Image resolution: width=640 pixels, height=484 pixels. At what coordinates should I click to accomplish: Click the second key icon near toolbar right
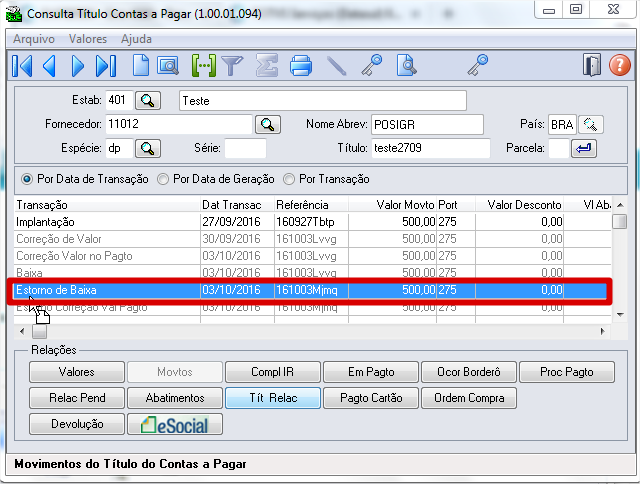pyautogui.click(x=478, y=65)
